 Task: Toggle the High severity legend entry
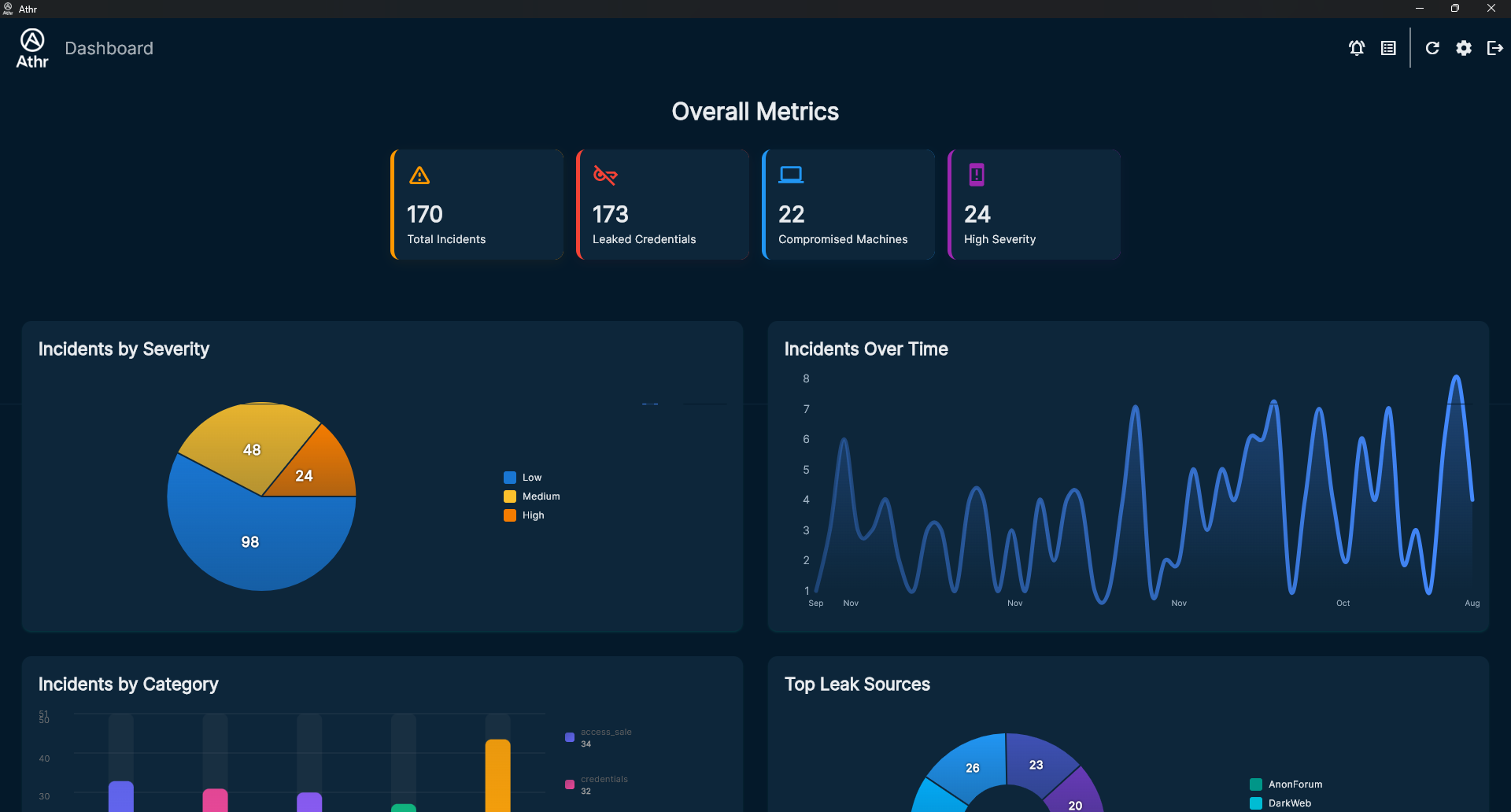[524, 515]
